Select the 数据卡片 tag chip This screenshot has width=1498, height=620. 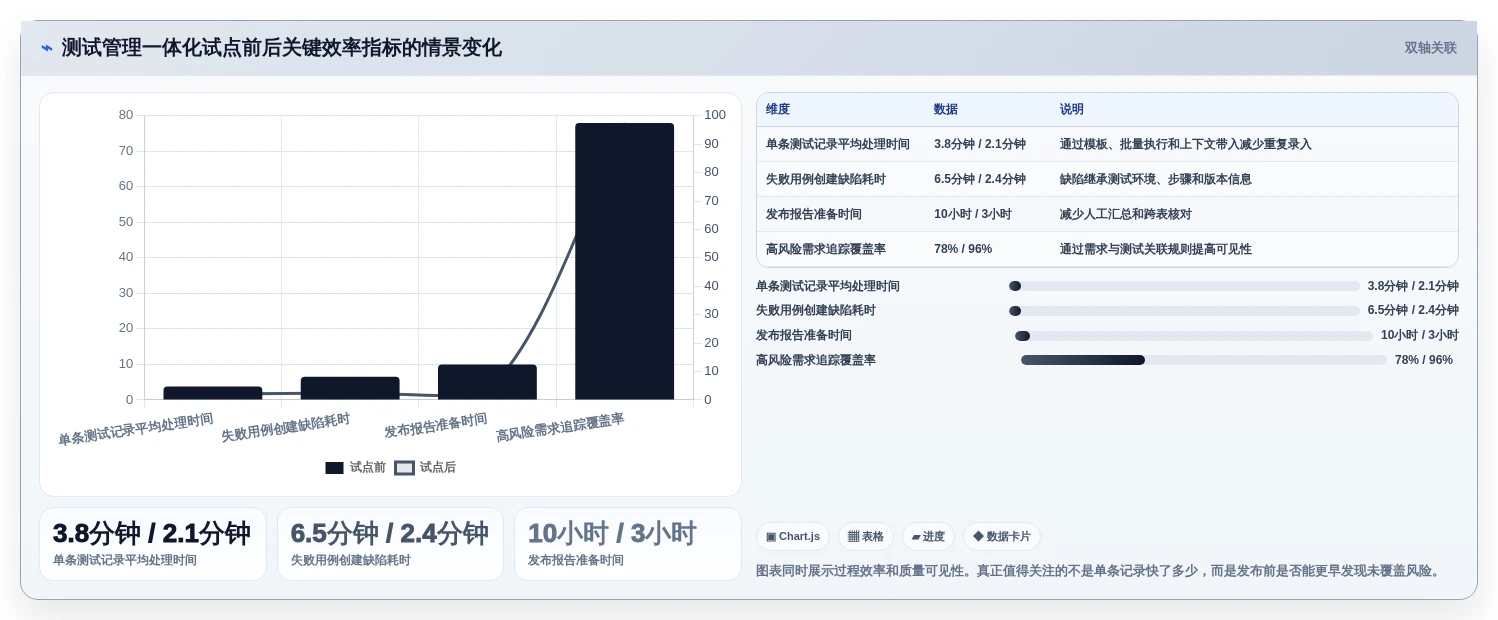pos(1001,537)
